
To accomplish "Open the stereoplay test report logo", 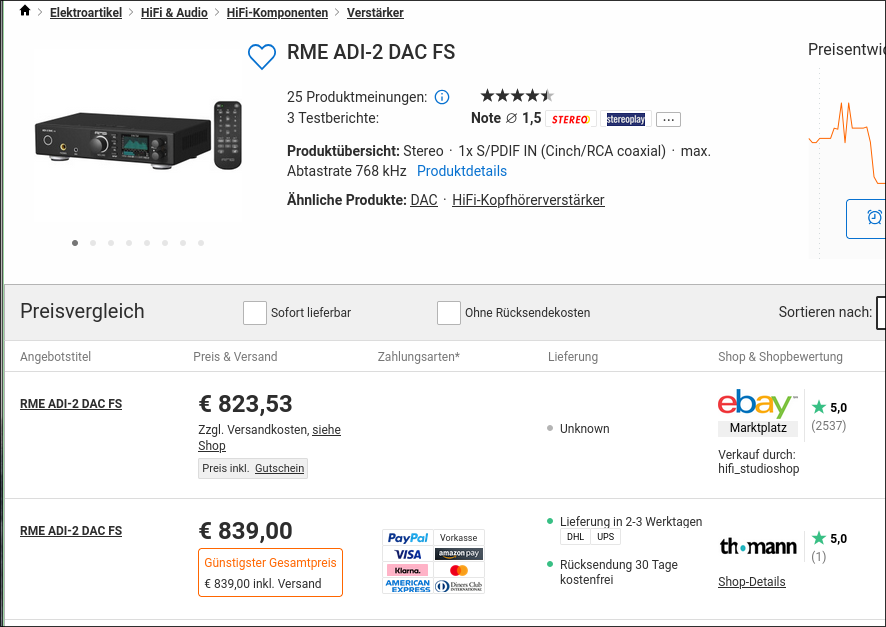I will tap(626, 119).
